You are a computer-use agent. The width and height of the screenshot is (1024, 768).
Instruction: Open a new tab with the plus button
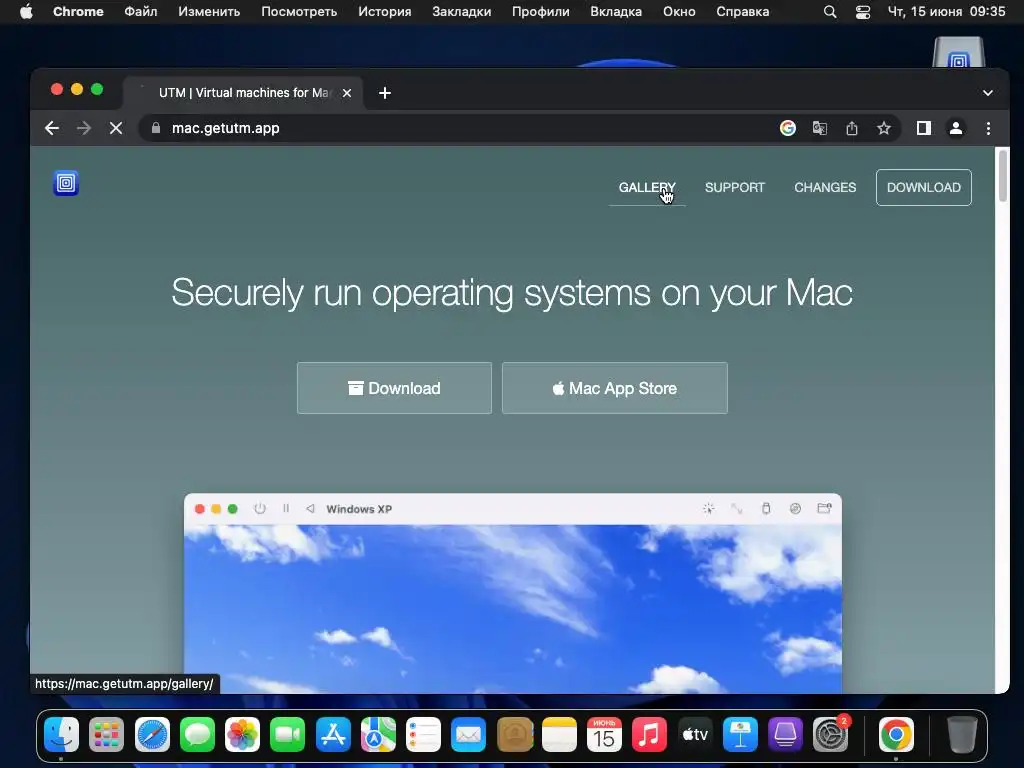point(385,93)
